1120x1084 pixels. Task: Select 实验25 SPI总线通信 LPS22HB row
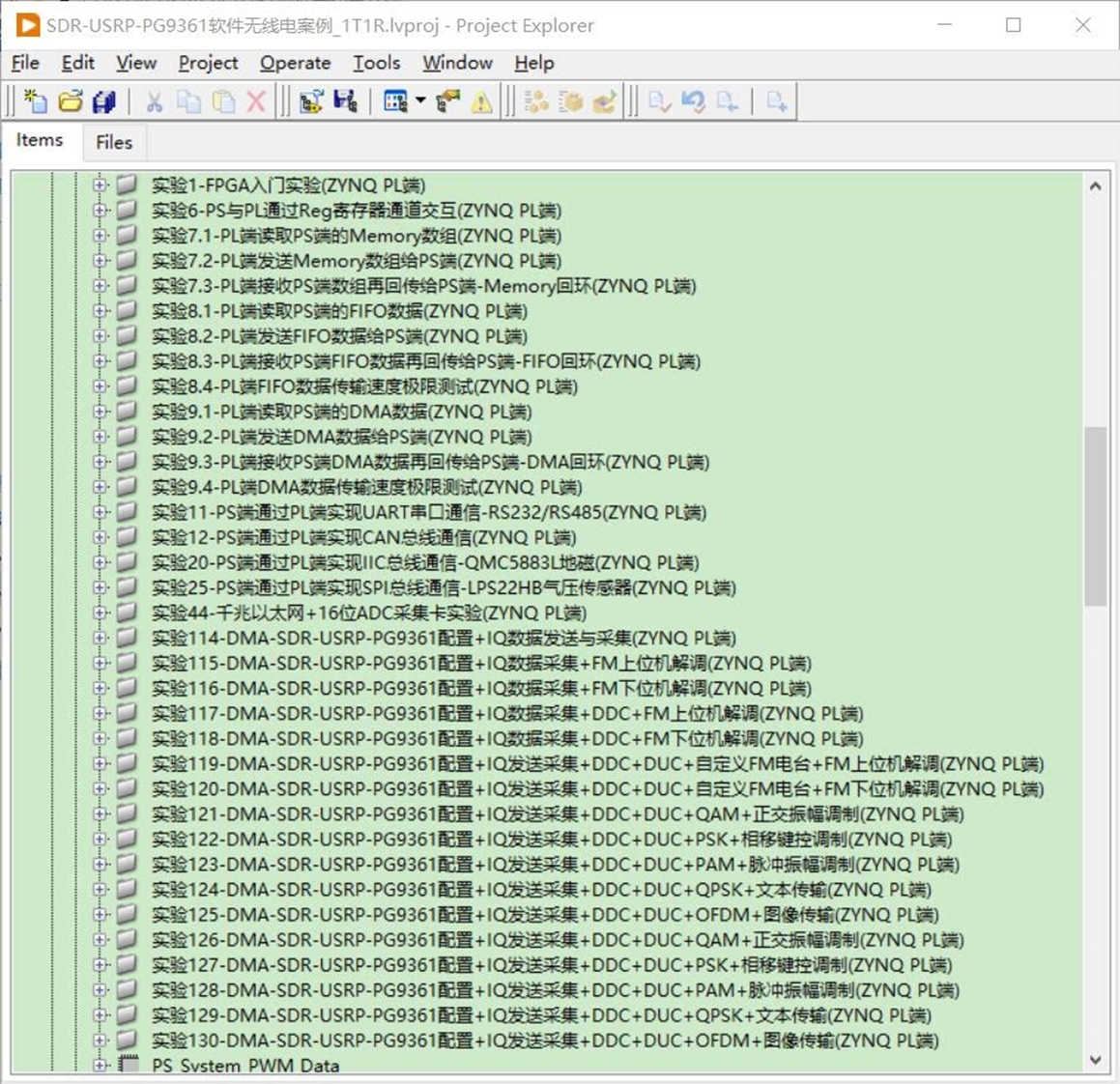tap(444, 587)
